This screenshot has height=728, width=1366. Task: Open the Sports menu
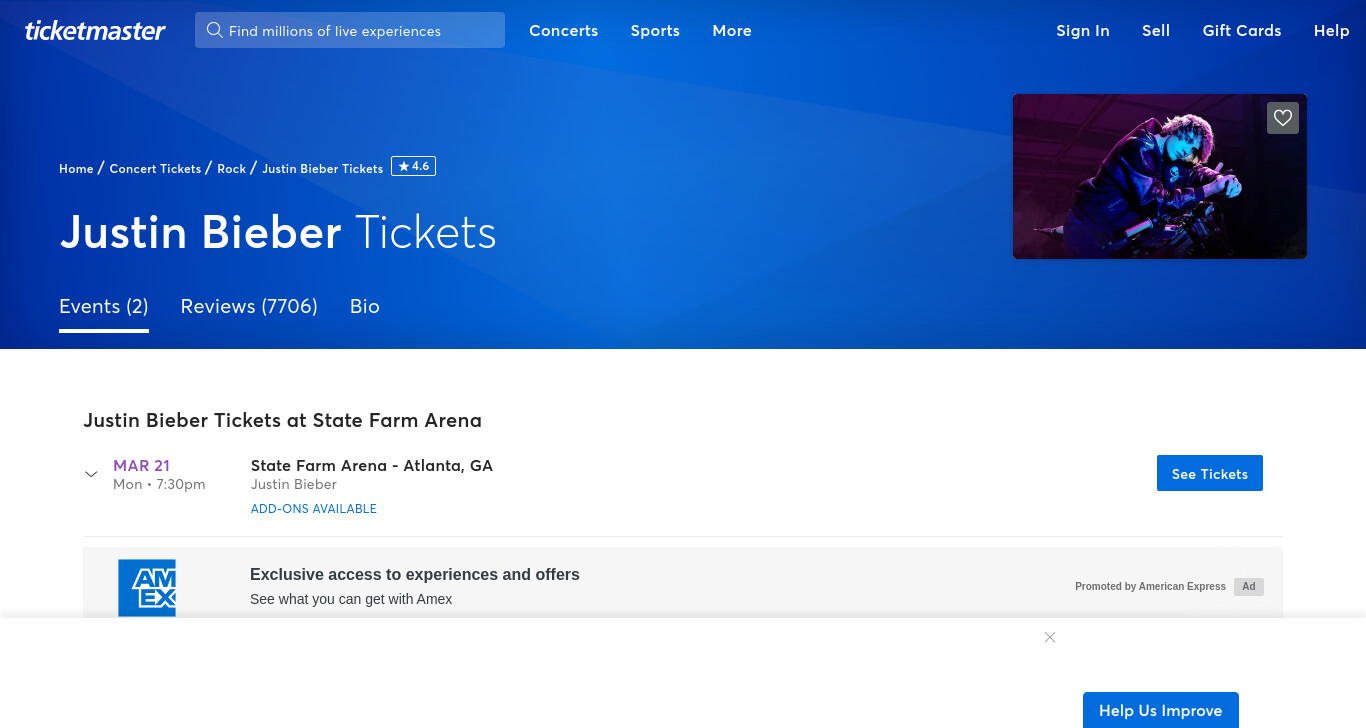tap(655, 31)
